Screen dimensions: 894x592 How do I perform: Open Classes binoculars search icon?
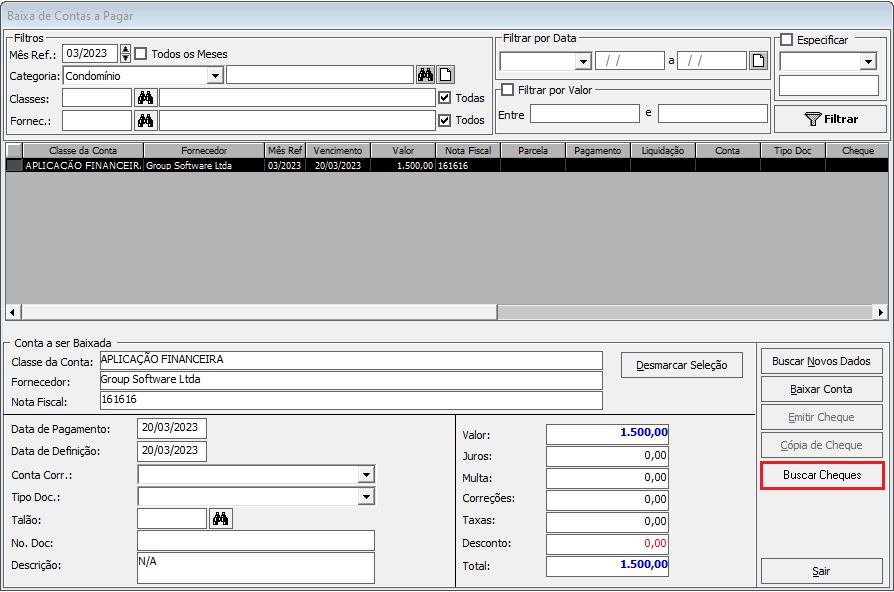(x=145, y=98)
